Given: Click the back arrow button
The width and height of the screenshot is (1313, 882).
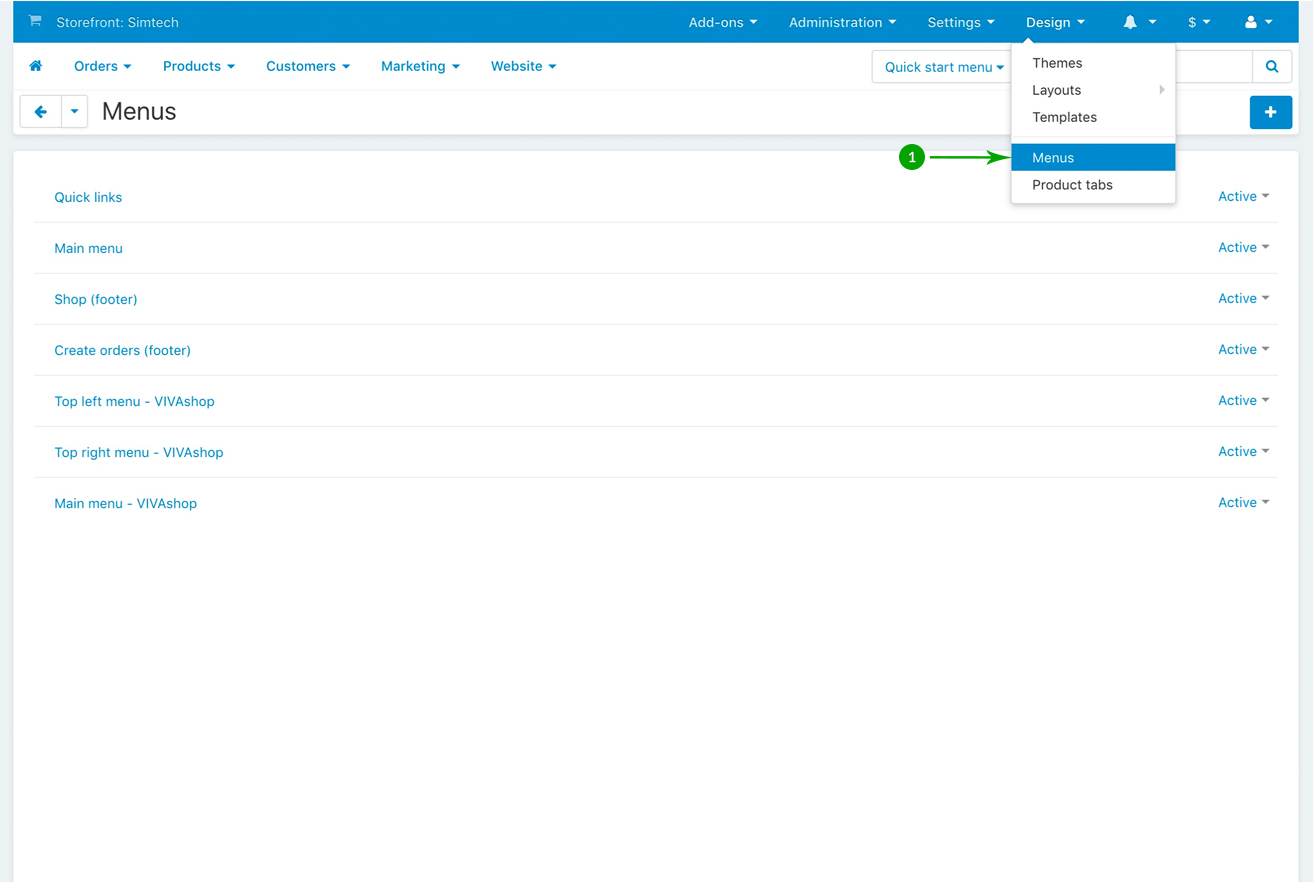Looking at the screenshot, I should point(41,112).
